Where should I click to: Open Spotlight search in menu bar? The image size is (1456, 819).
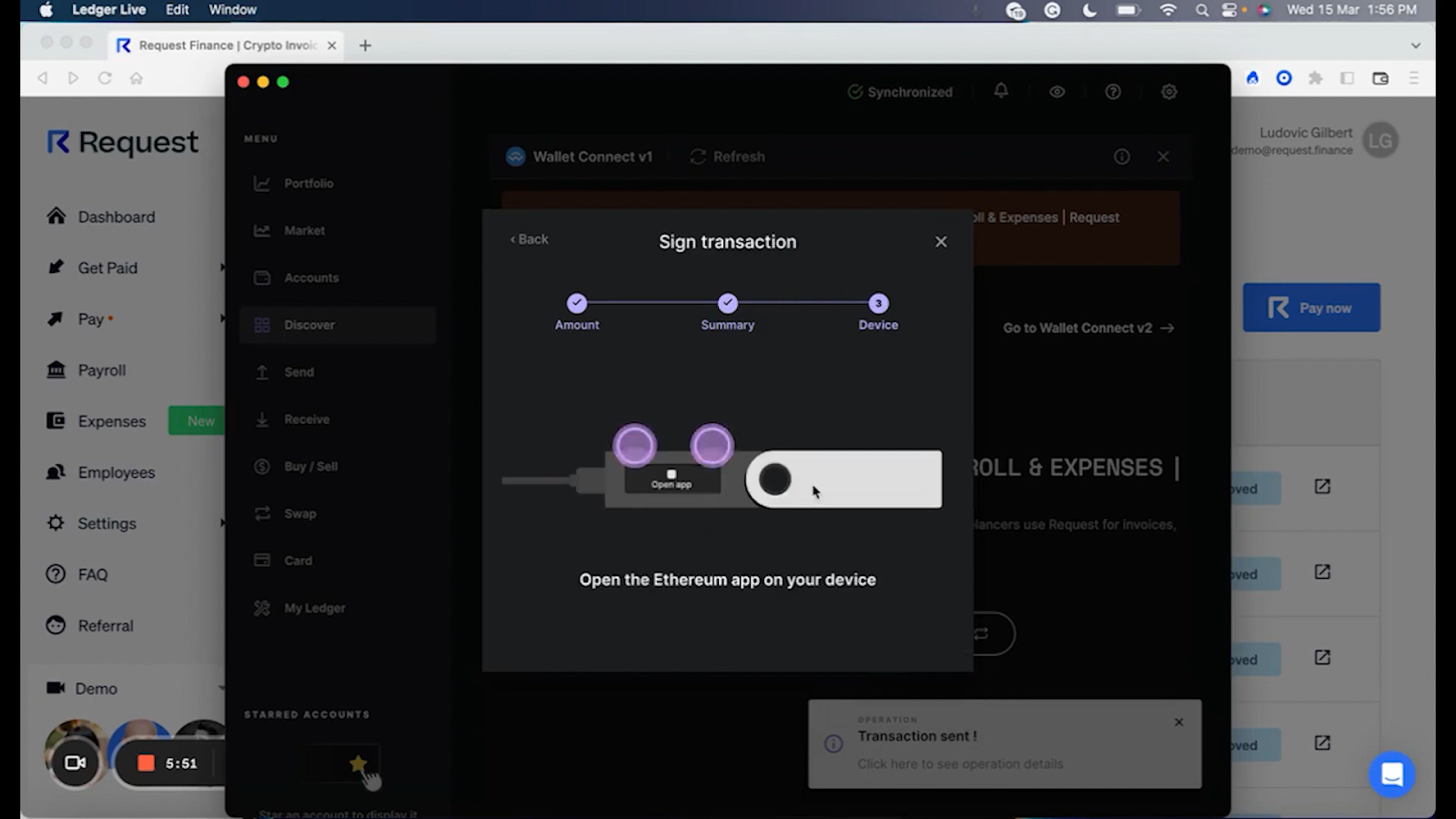pos(1202,10)
